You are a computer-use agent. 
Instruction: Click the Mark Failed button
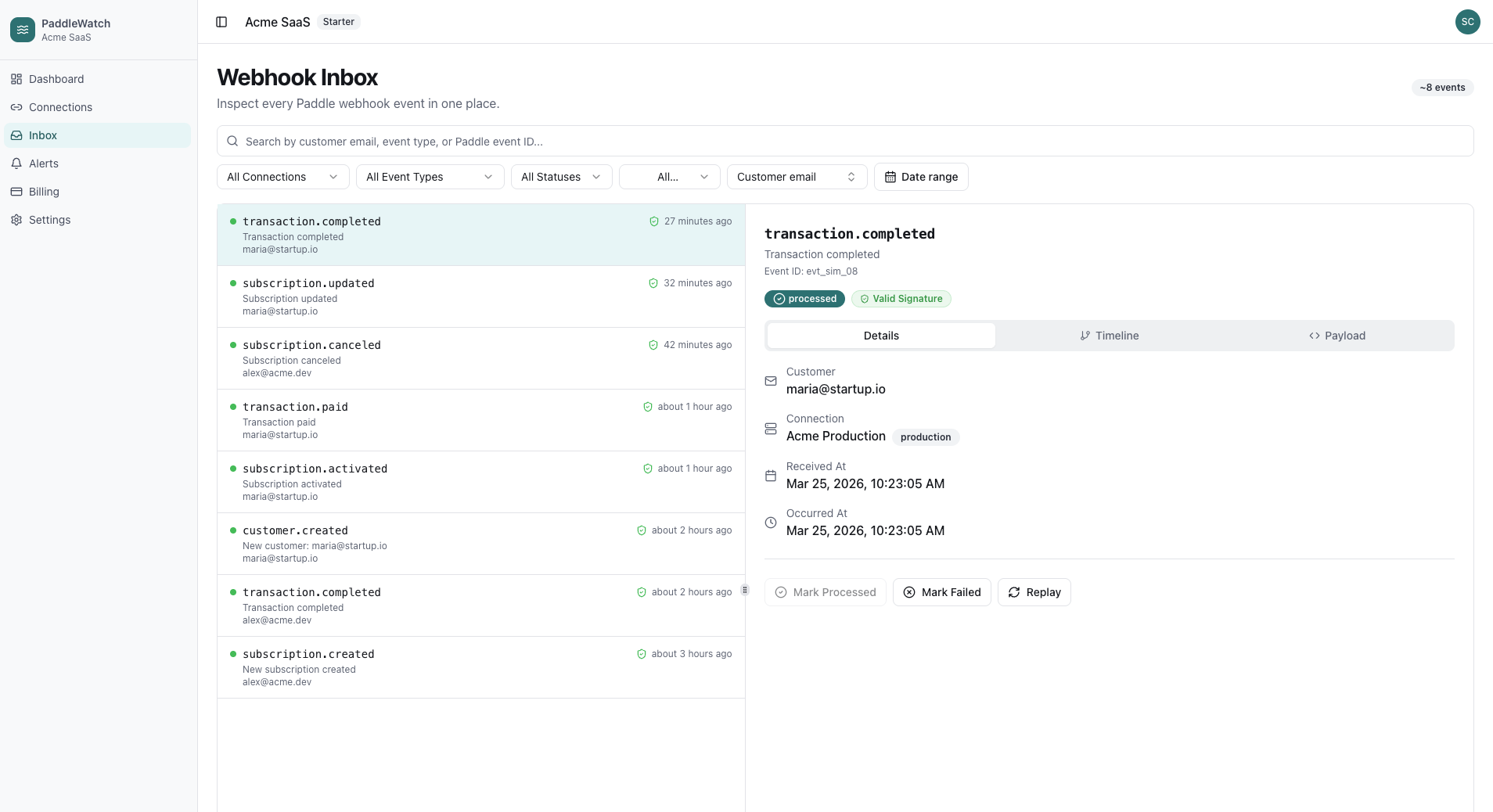point(941,592)
